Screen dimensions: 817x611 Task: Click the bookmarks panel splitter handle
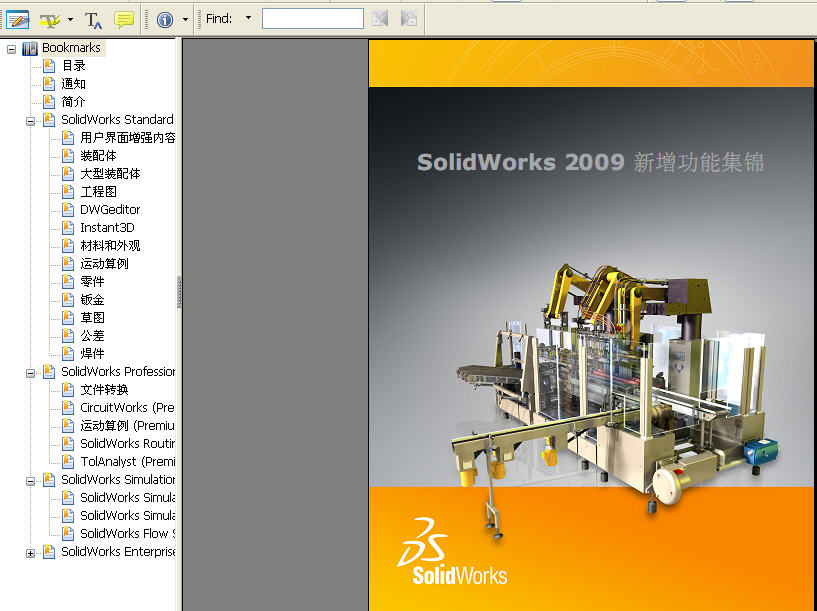pos(179,292)
